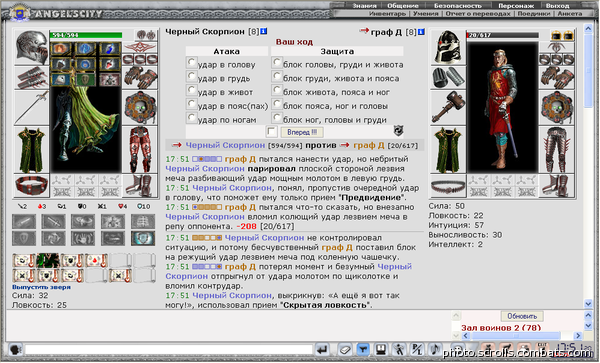Click the filter funnel icon in bottom toolbar
This screenshot has width=600, height=363.
363,349
